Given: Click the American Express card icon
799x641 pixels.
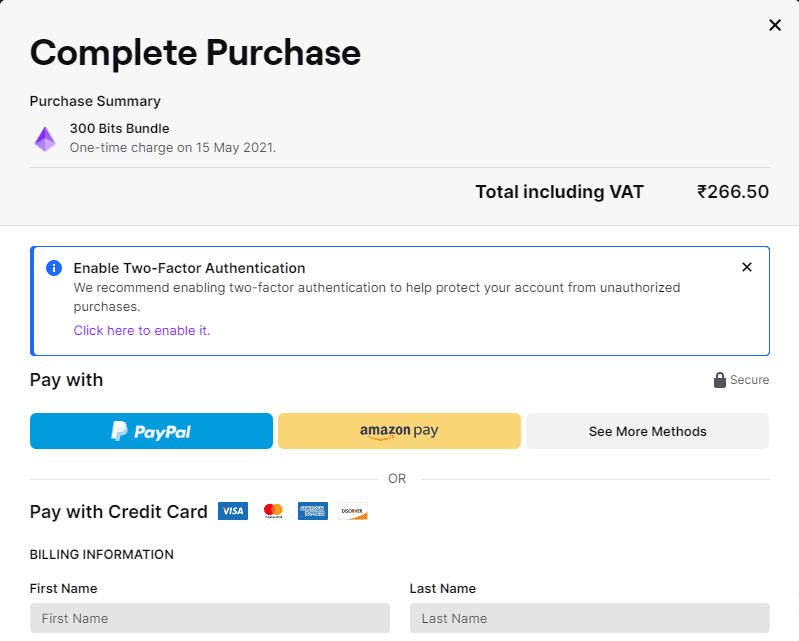Looking at the screenshot, I should click(x=313, y=511).
